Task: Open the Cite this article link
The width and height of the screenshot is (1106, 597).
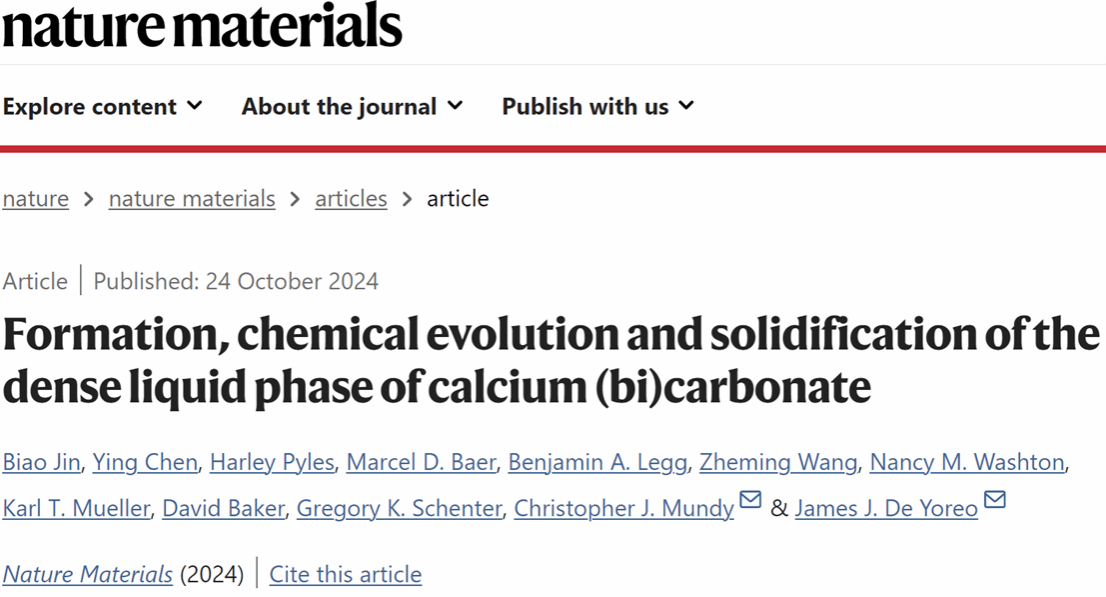Action: pyautogui.click(x=346, y=575)
